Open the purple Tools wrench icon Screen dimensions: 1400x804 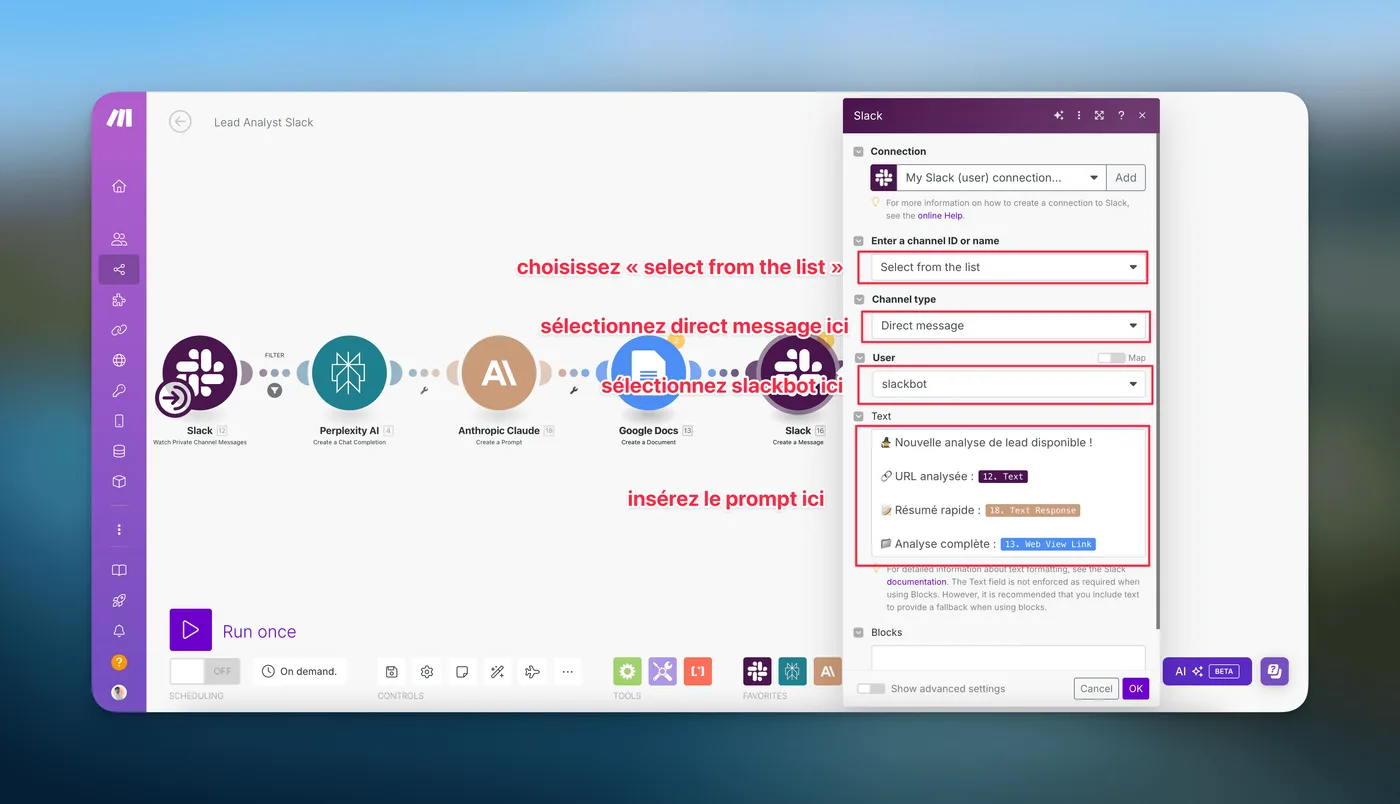(663, 671)
